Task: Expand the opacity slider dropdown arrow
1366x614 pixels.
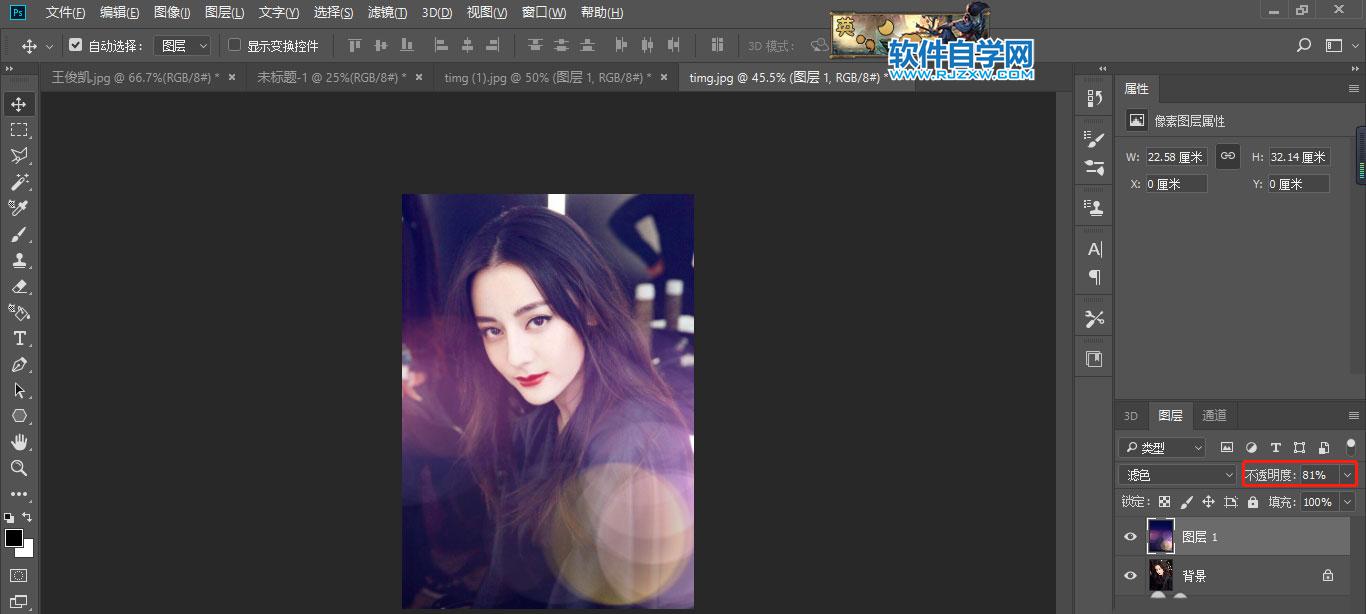Action: tap(1348, 475)
